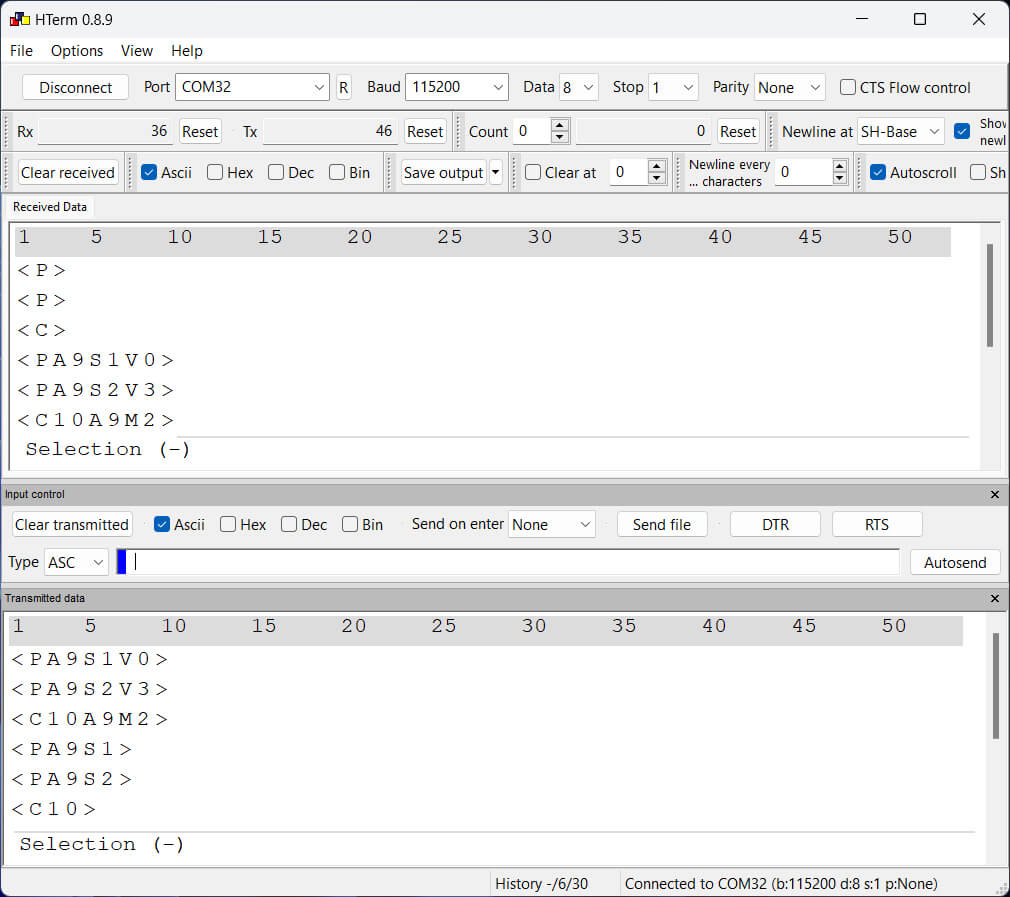Increase the Count spinner value

tap(560, 126)
